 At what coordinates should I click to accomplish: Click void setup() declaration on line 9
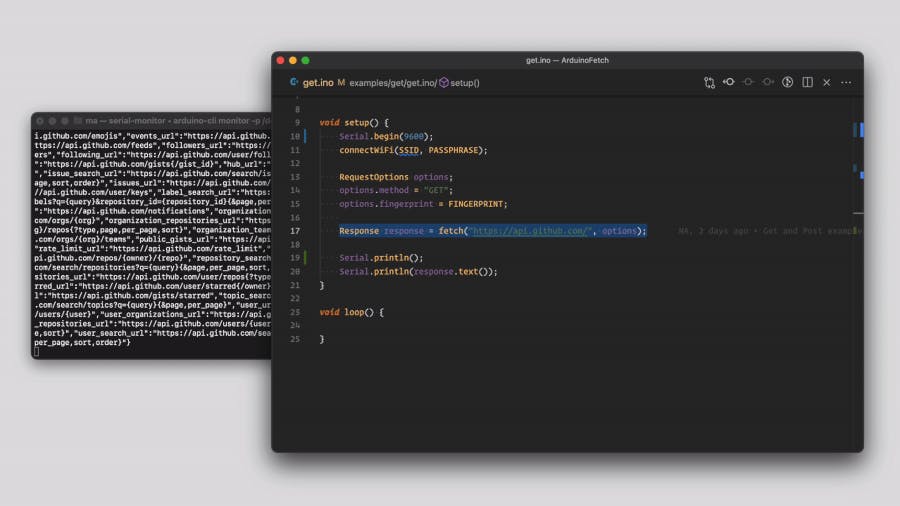coord(354,122)
